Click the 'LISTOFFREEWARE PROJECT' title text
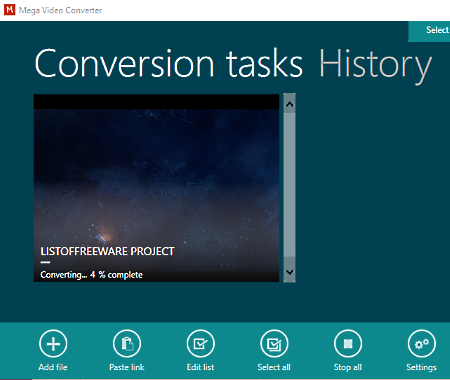The width and height of the screenshot is (450, 380). [x=107, y=251]
